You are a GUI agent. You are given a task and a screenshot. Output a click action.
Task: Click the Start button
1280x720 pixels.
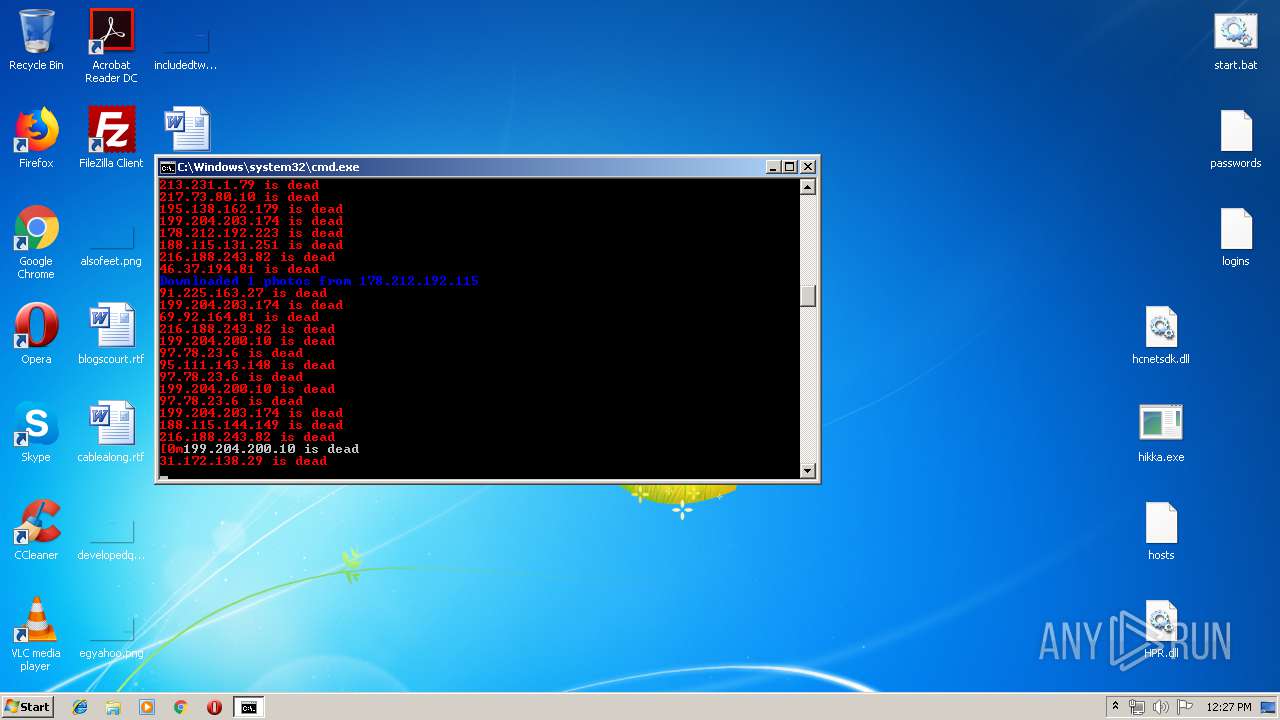pyautogui.click(x=28, y=707)
